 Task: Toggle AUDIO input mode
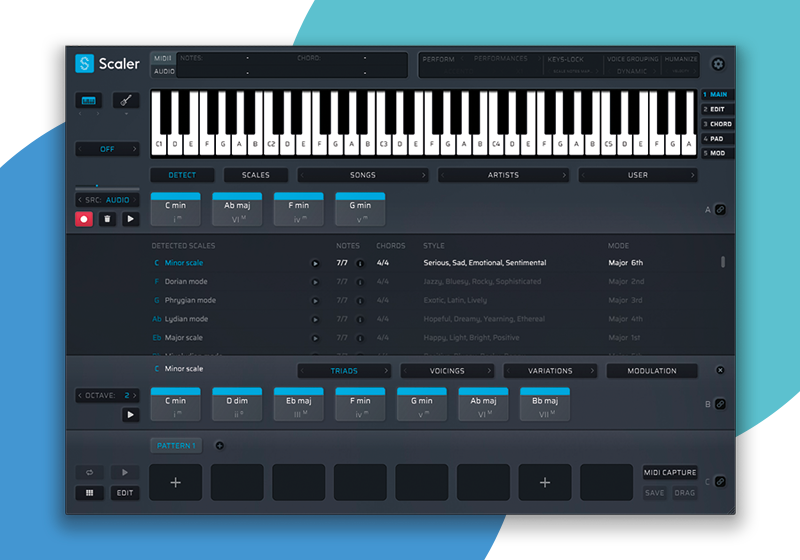click(x=164, y=71)
